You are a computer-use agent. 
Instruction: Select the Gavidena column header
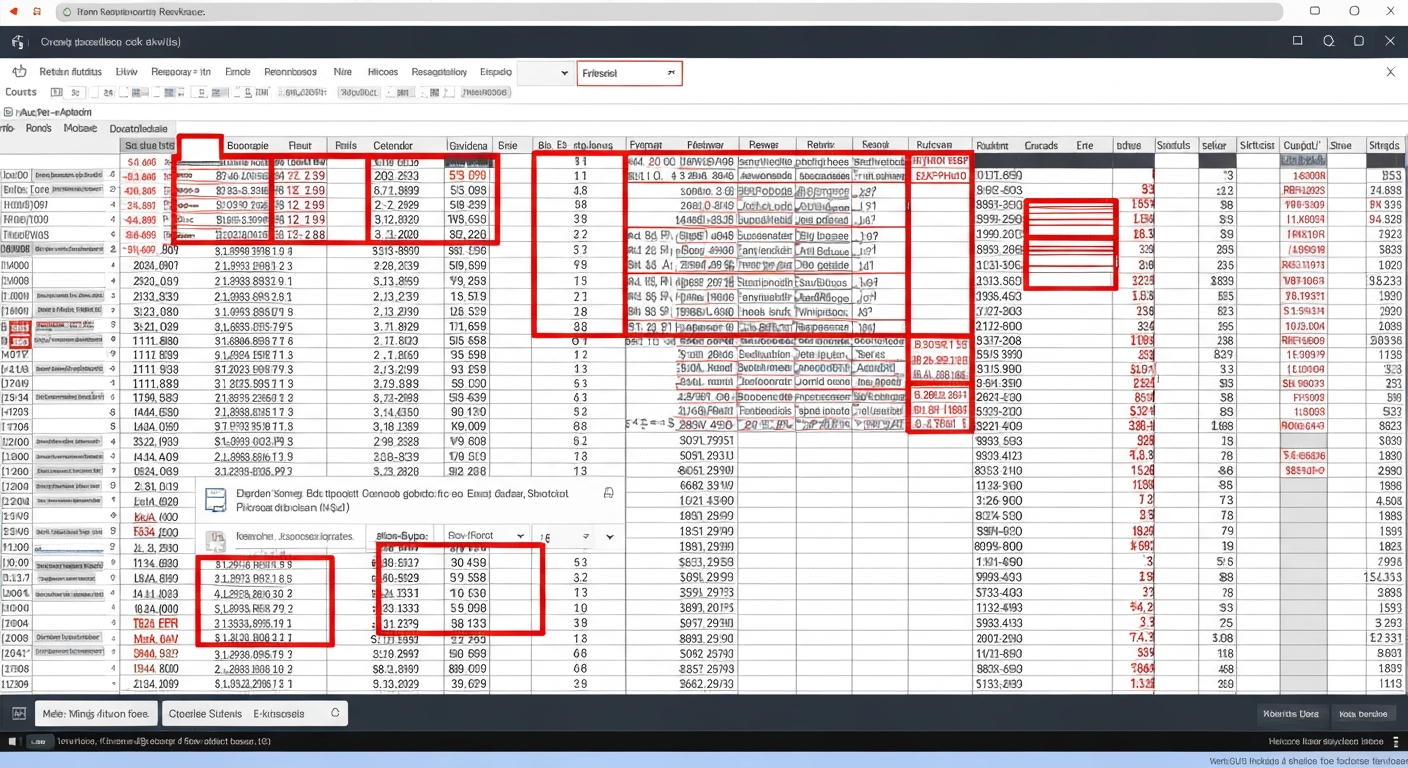[468, 145]
